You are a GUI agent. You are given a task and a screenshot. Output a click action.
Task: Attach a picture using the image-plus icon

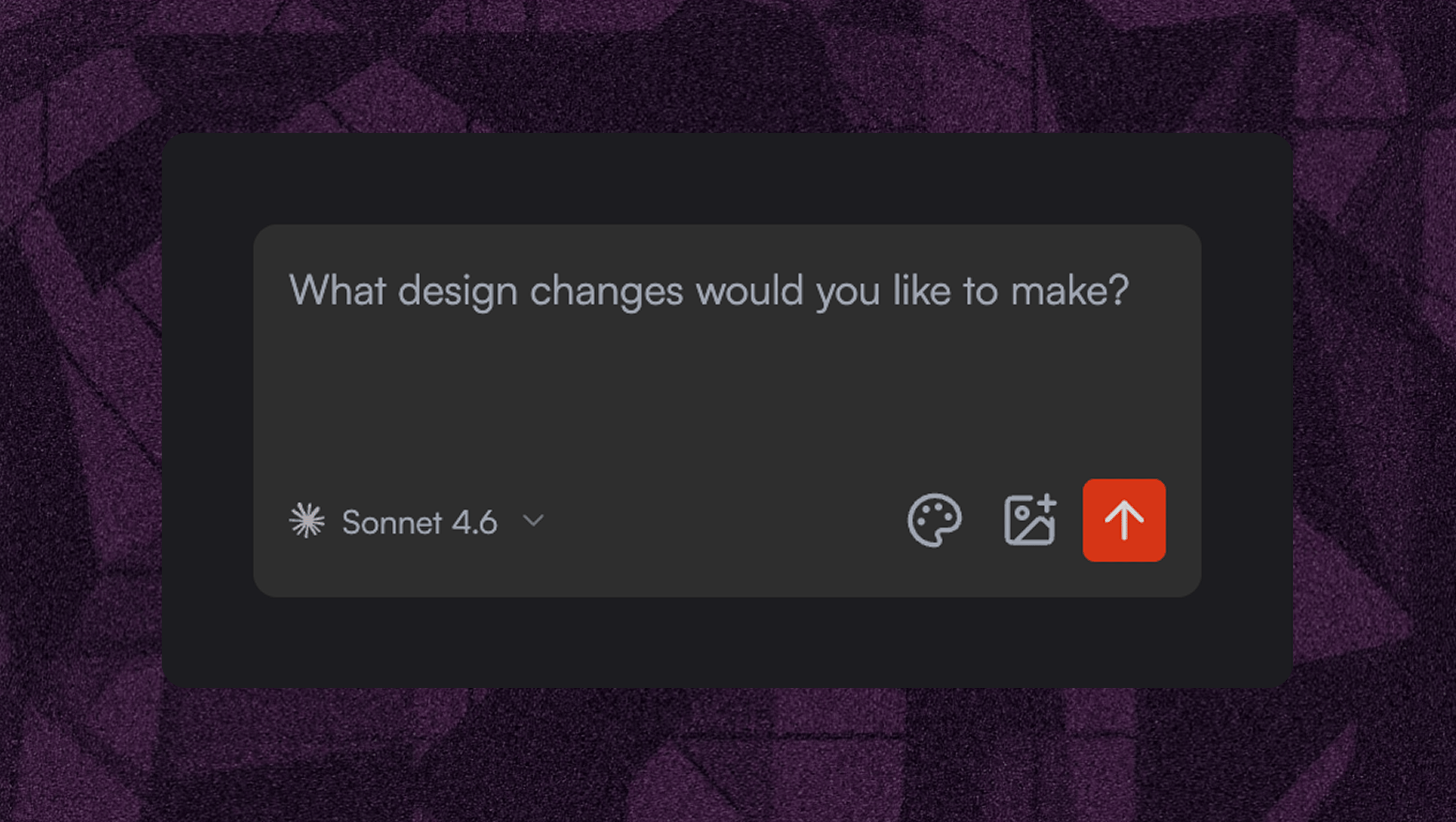point(1030,520)
